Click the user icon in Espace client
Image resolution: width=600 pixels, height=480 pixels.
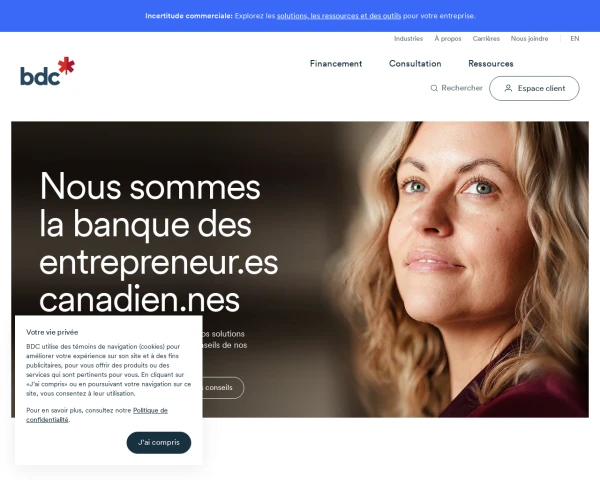tap(508, 88)
